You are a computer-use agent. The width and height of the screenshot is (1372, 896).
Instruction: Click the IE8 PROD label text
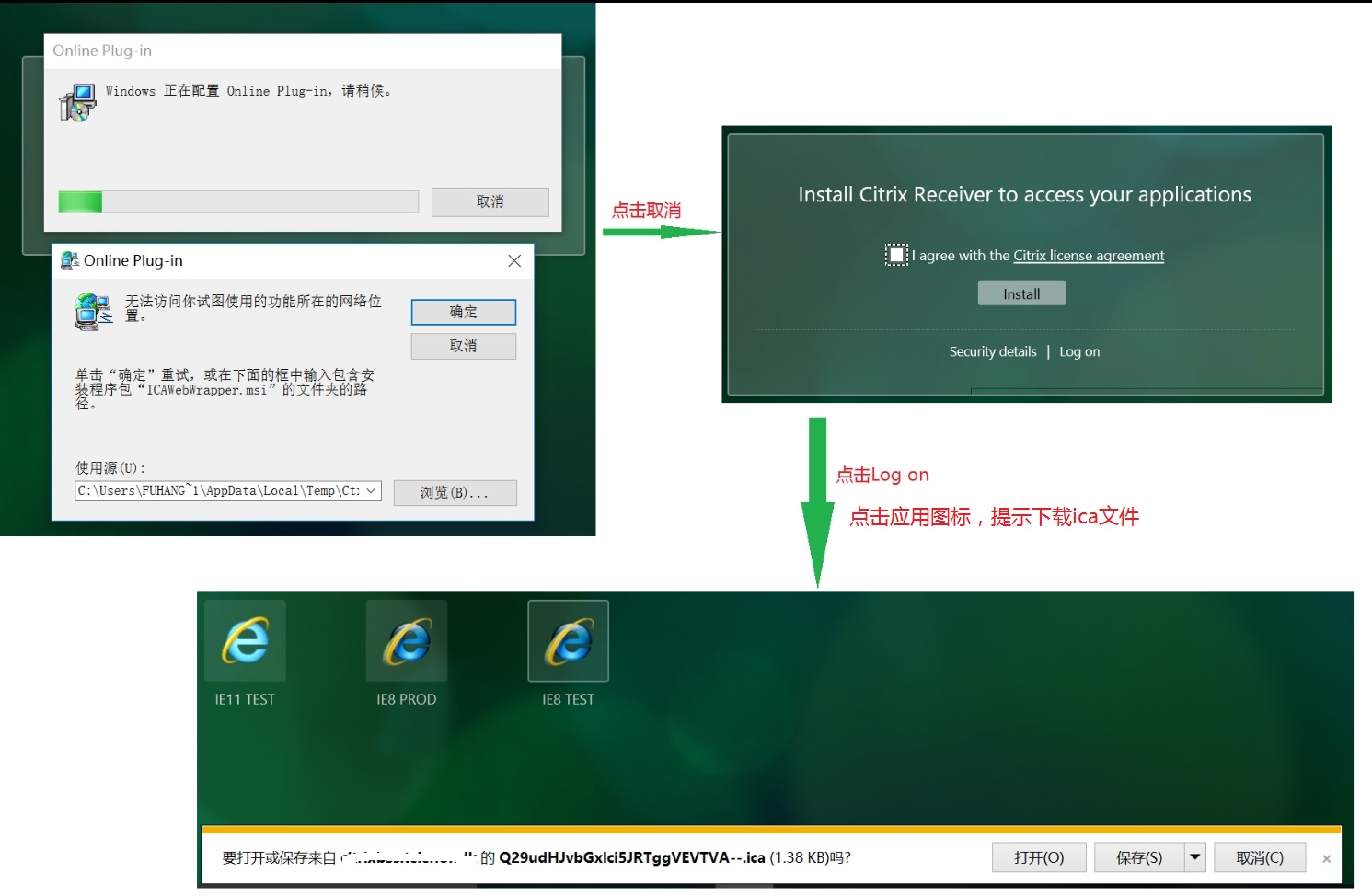tap(407, 699)
